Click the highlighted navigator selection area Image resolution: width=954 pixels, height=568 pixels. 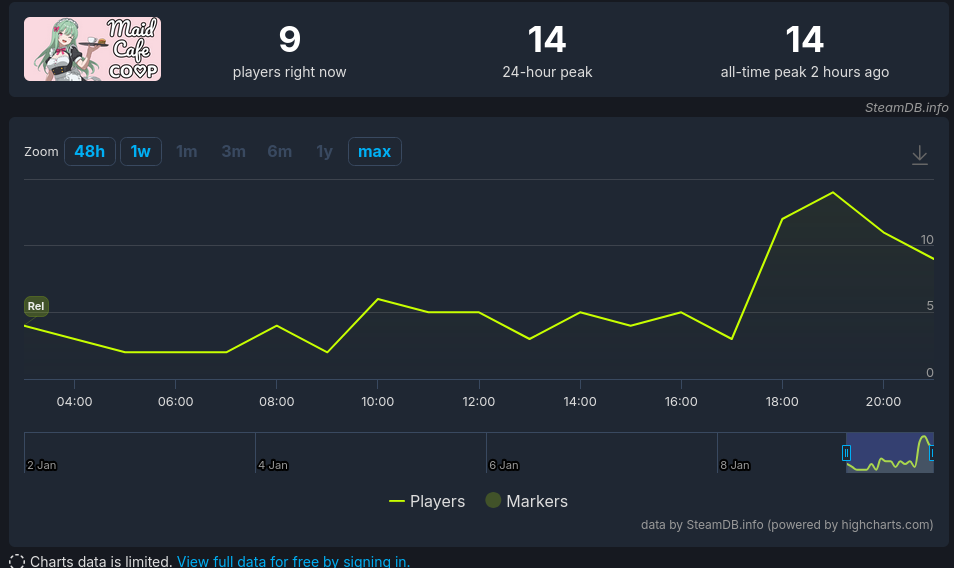pos(890,452)
